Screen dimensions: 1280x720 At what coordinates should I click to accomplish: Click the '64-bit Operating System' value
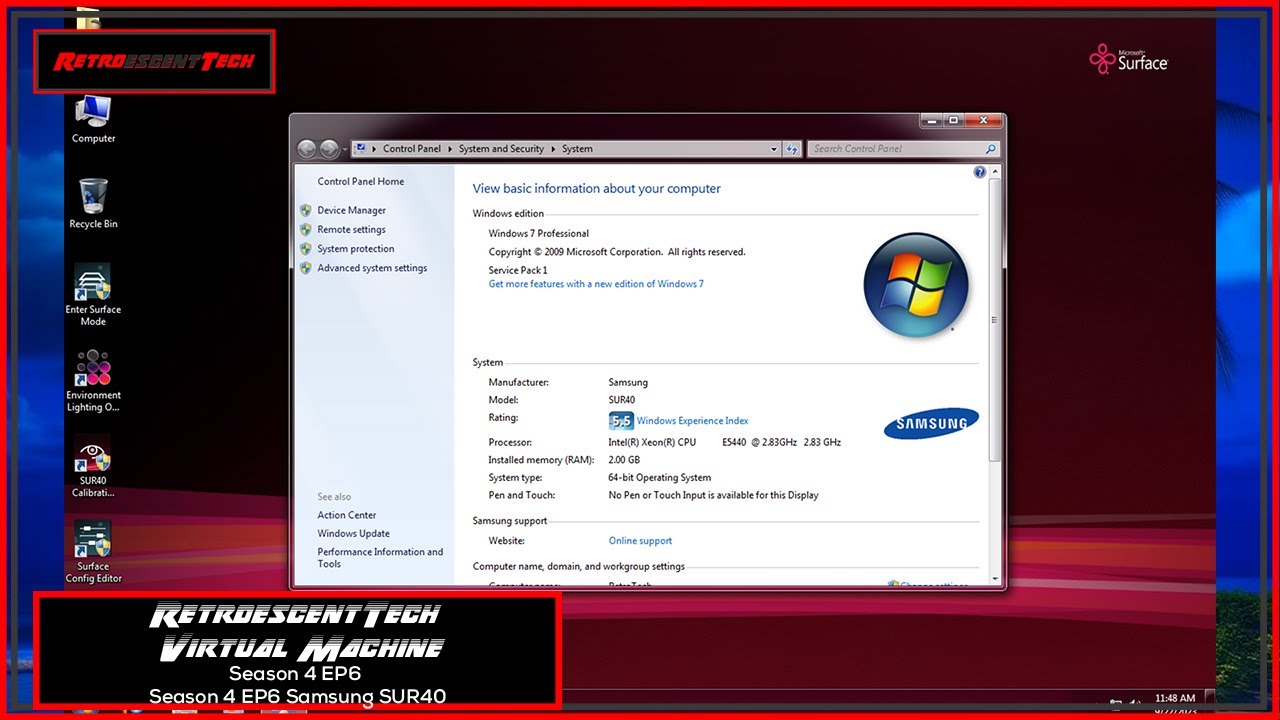(660, 478)
